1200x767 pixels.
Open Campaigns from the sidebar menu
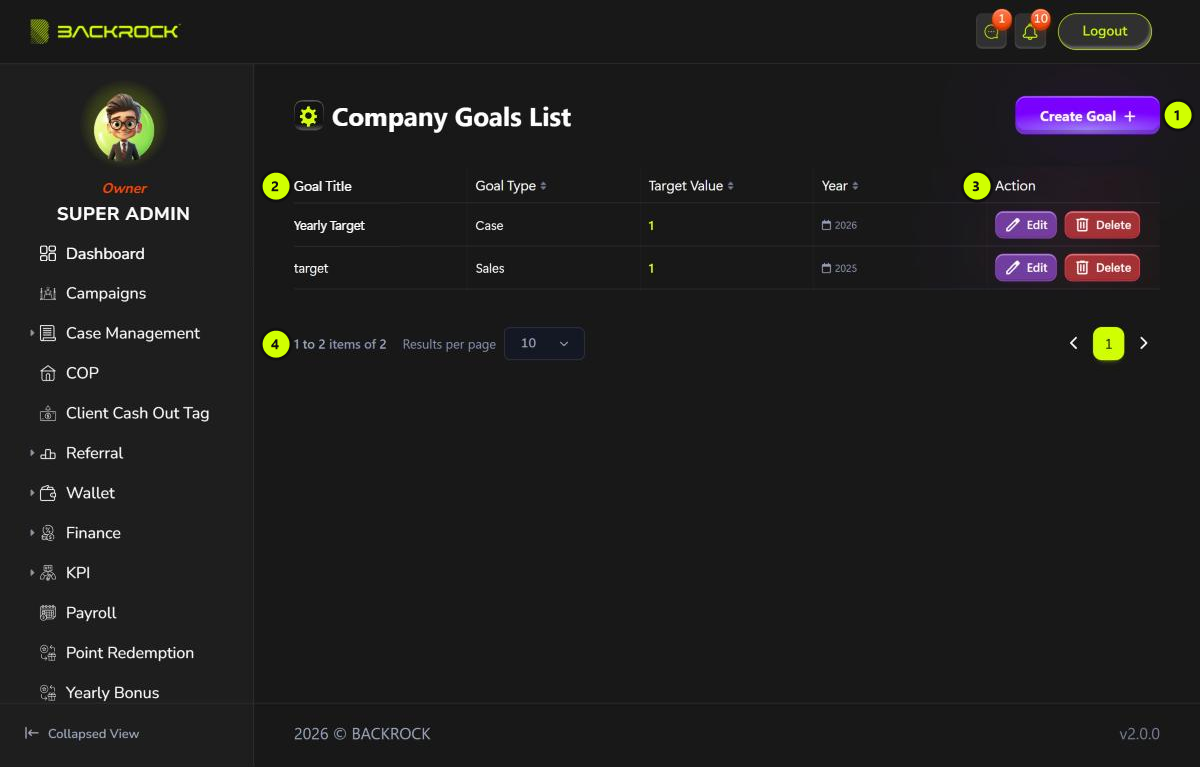[x=106, y=294]
